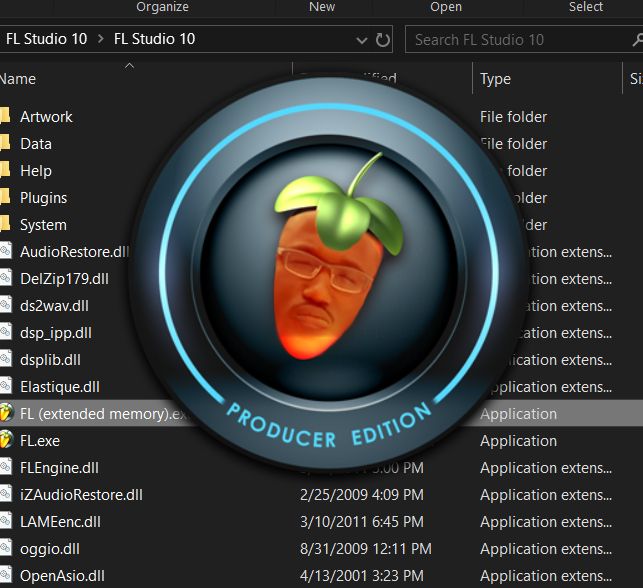The image size is (643, 588).
Task: Open the Open ribbon group
Action: pos(446,7)
